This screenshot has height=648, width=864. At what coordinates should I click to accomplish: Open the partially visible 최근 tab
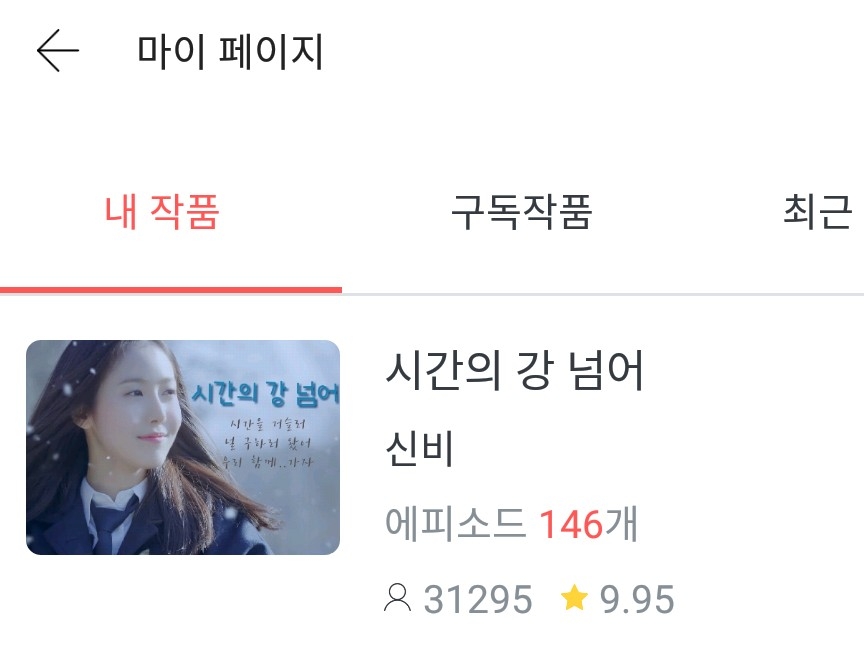pos(818,212)
